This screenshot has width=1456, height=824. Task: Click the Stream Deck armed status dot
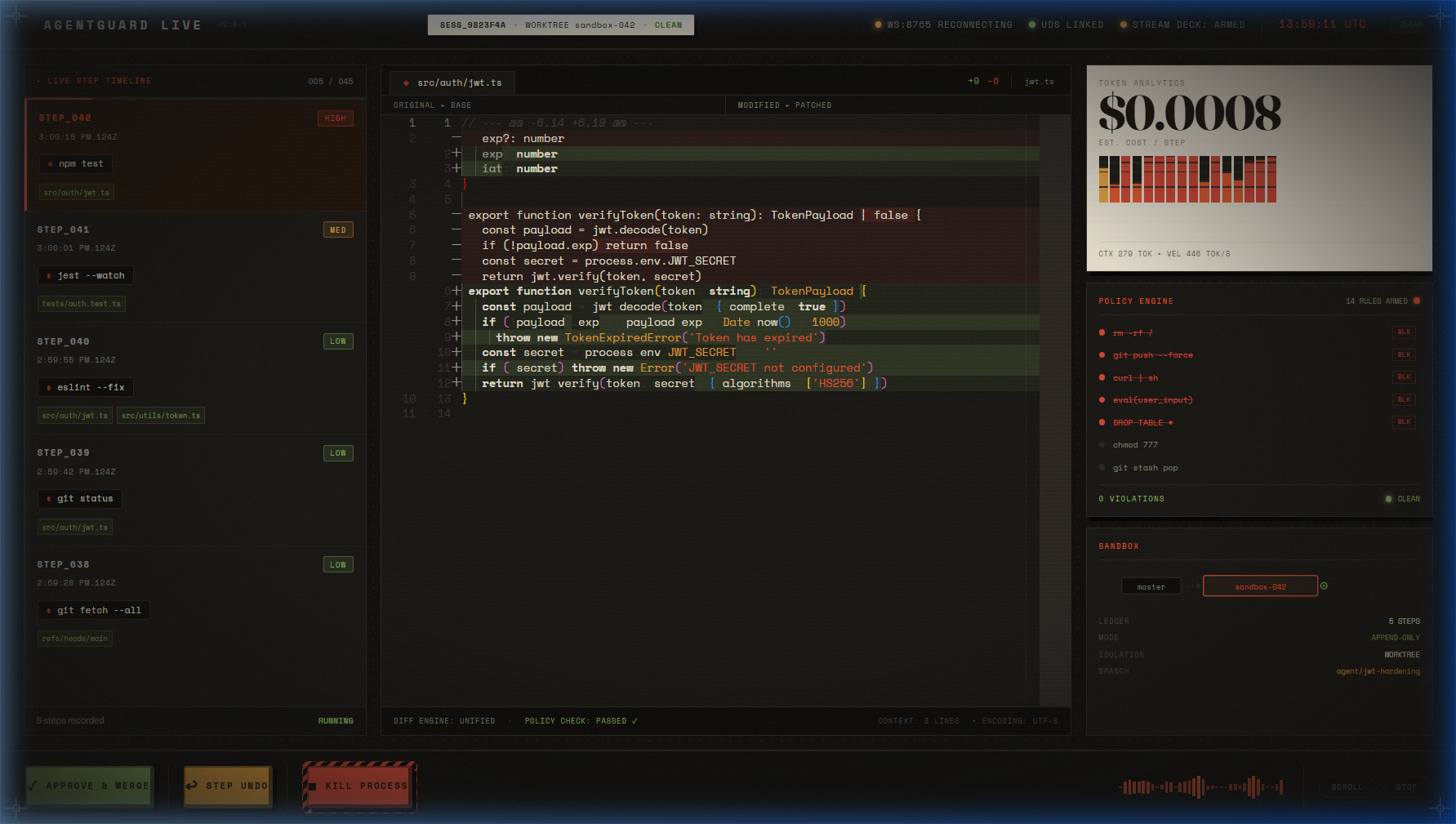pyautogui.click(x=1124, y=24)
